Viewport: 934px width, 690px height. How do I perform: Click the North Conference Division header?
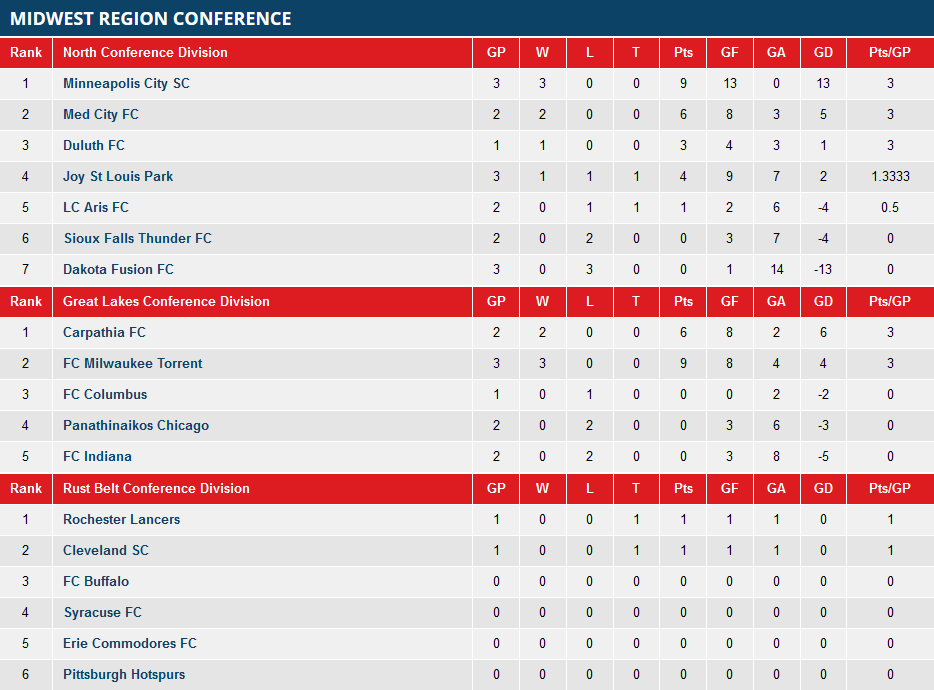coord(145,53)
